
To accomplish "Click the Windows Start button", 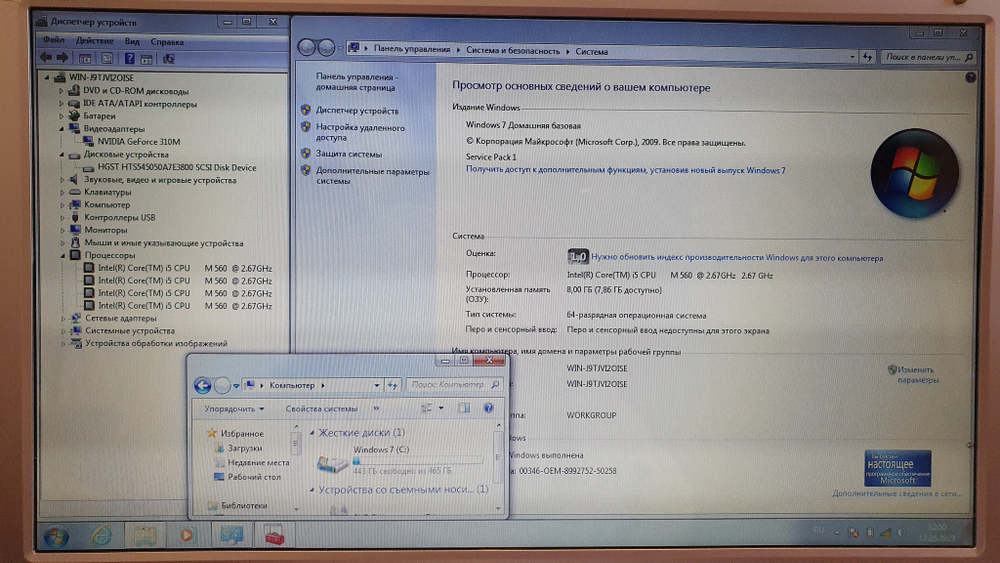I will (x=56, y=537).
